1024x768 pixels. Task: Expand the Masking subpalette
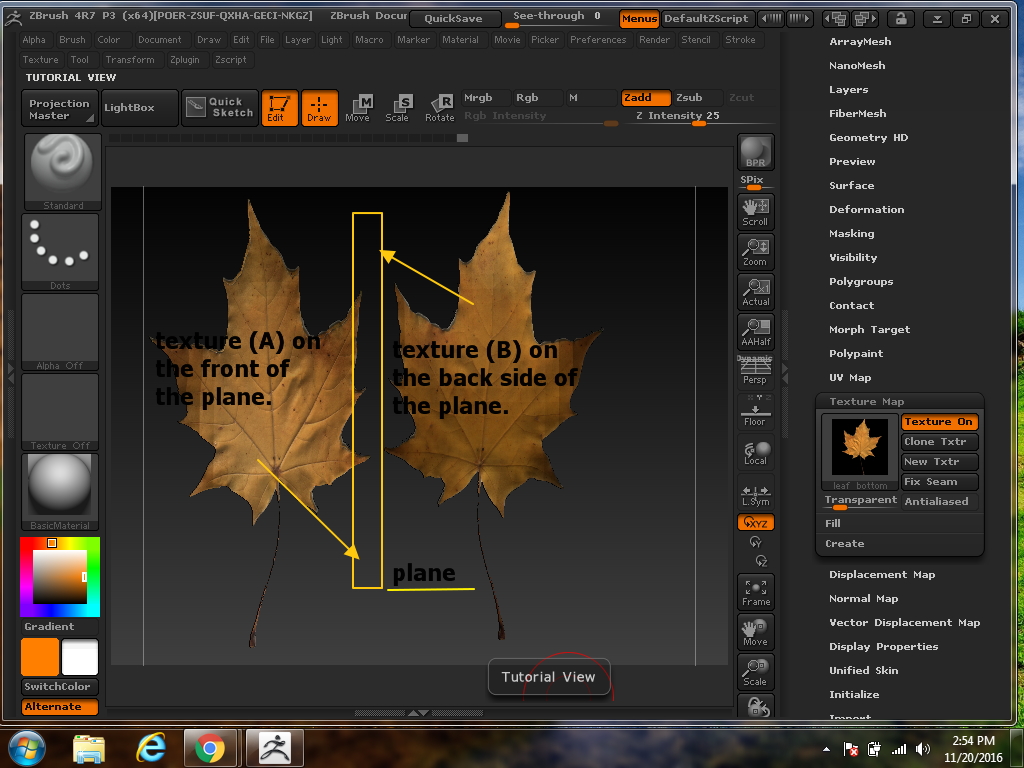click(x=852, y=234)
